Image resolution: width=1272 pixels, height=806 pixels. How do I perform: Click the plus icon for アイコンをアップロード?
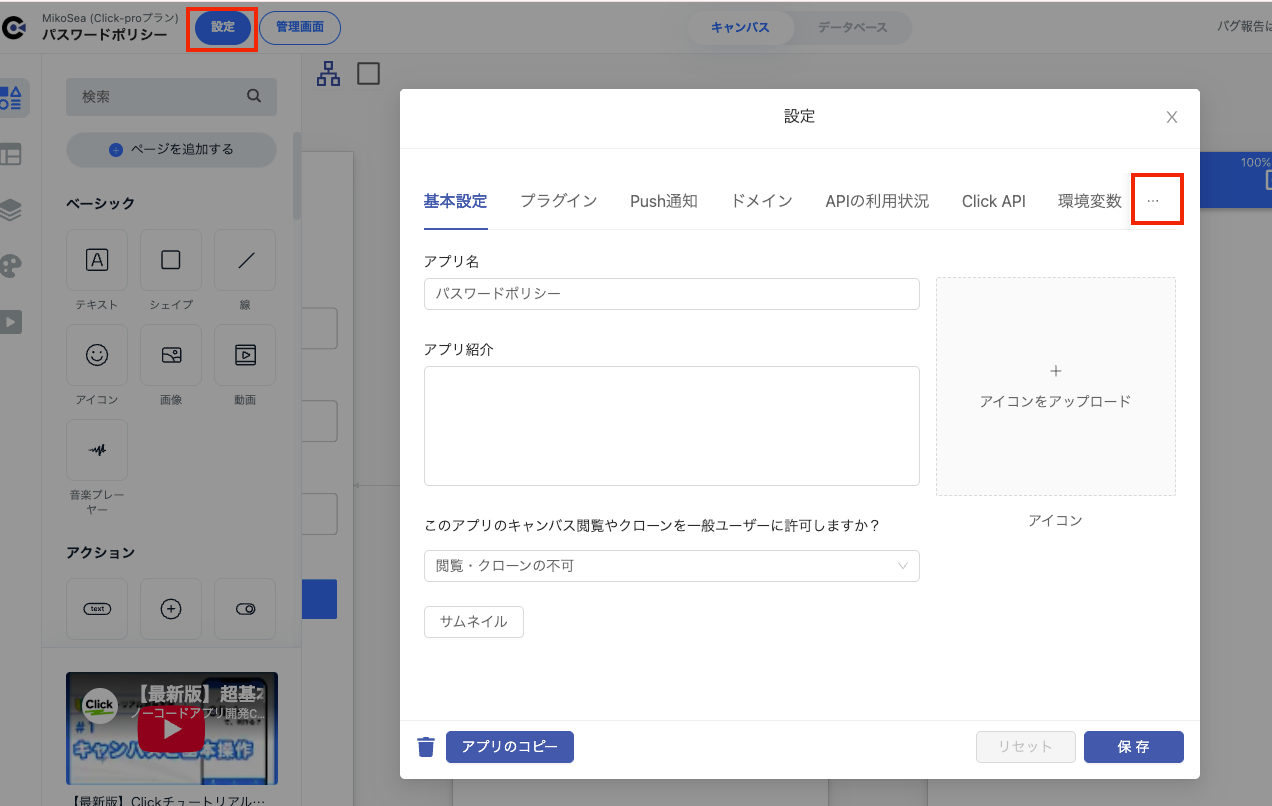pos(1056,371)
